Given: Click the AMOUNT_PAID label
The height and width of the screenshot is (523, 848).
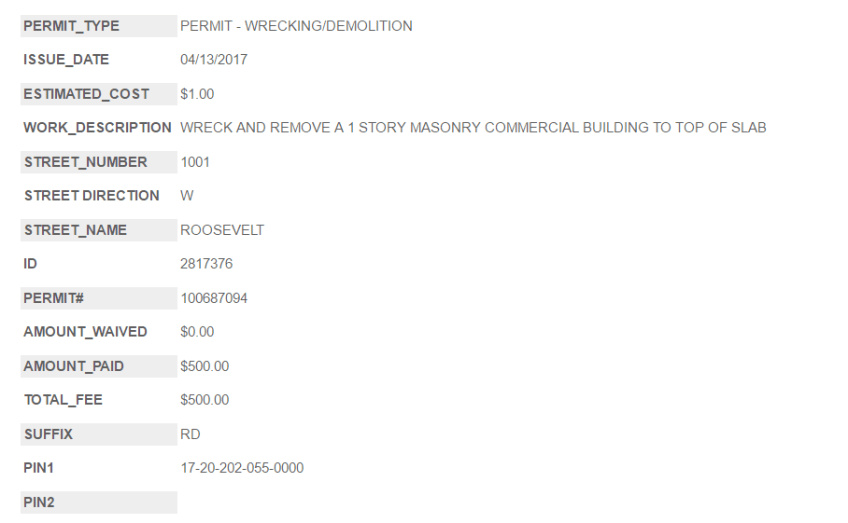Looking at the screenshot, I should (x=74, y=366).
